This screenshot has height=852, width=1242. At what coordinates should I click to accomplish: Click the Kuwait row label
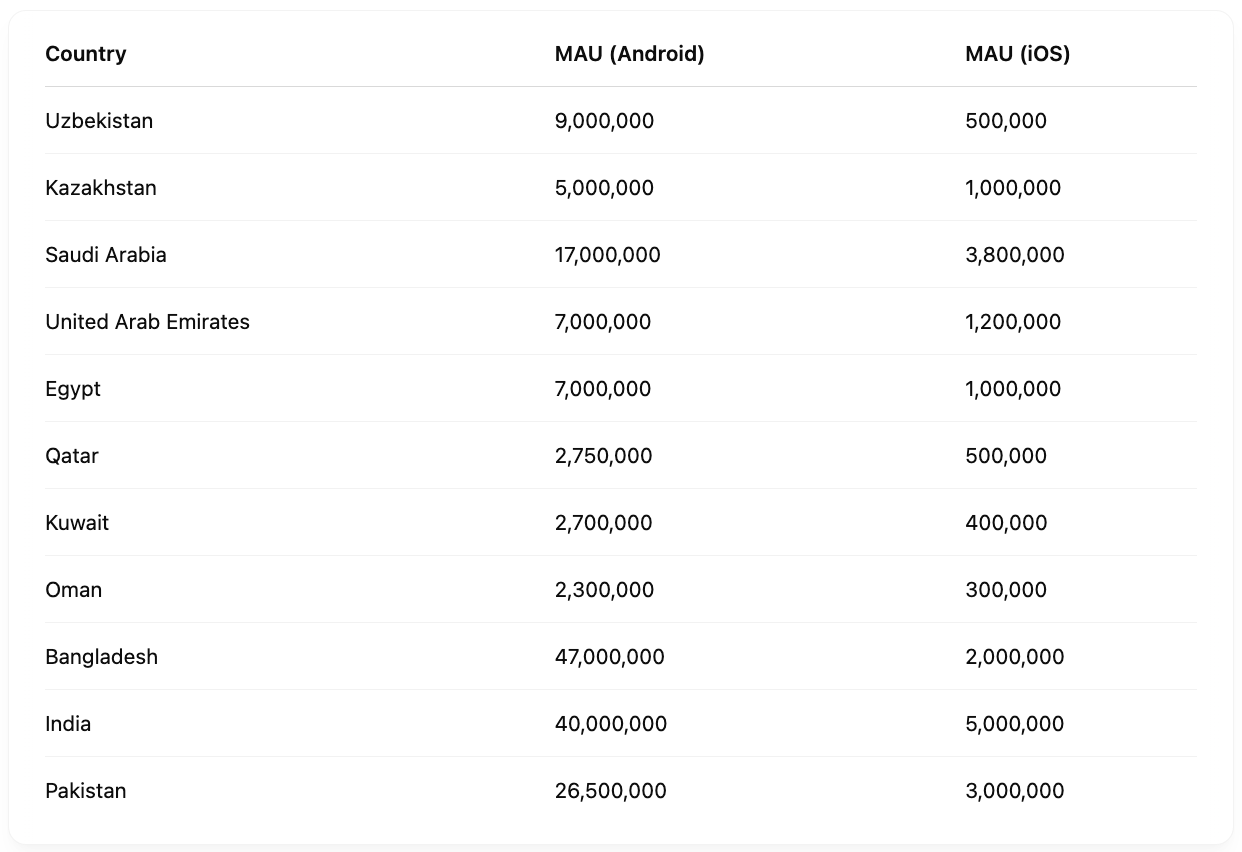(x=77, y=523)
